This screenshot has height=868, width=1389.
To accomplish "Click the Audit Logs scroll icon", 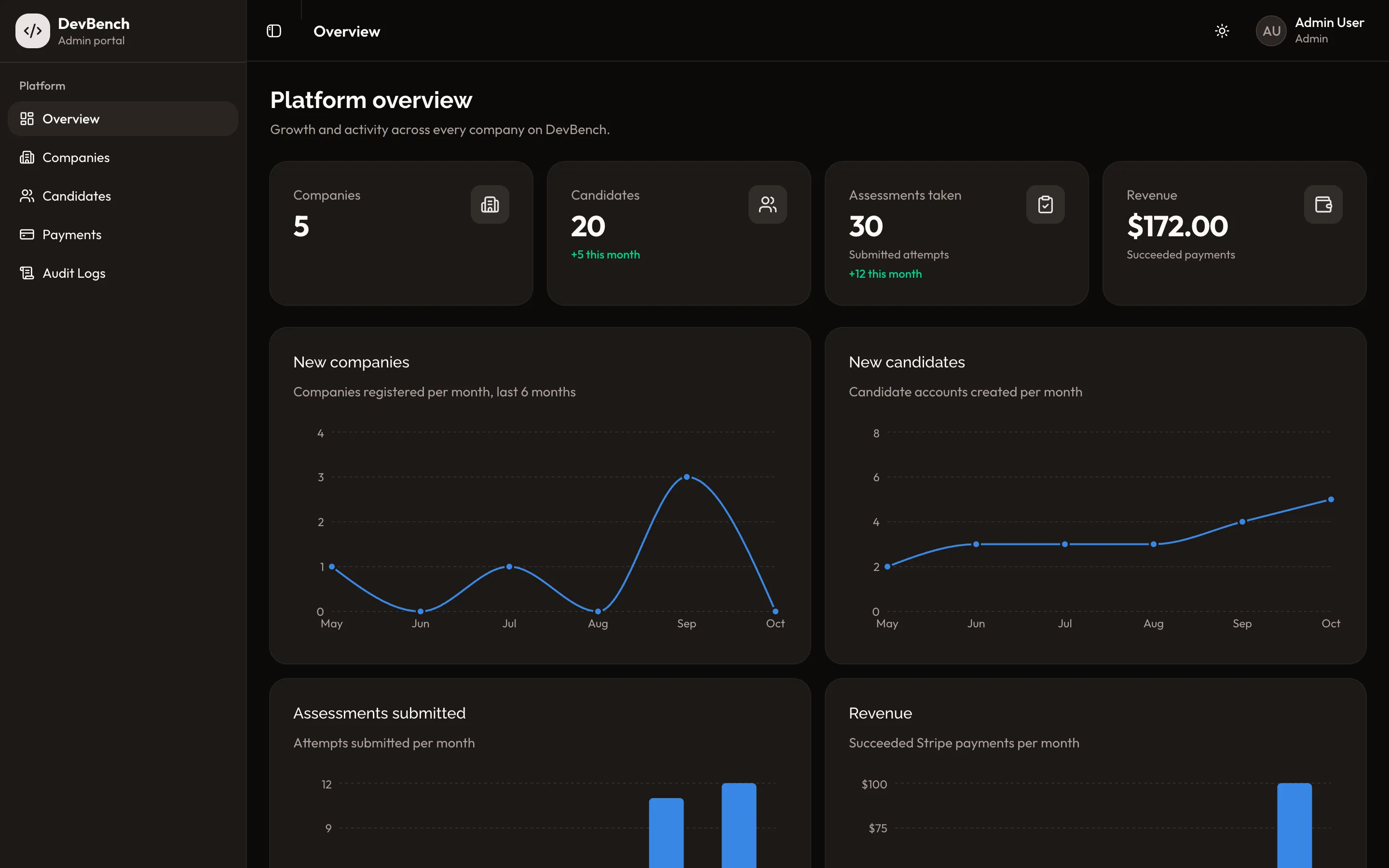I will tap(27, 272).
